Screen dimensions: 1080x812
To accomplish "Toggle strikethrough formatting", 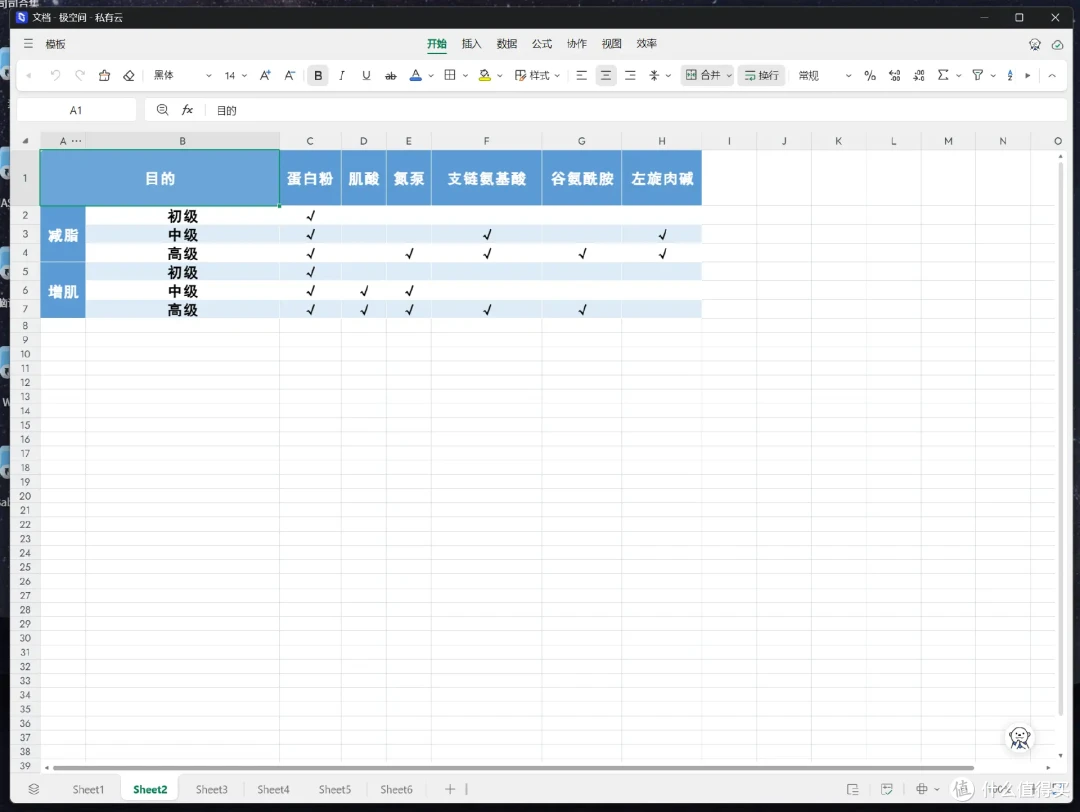I will click(x=391, y=75).
